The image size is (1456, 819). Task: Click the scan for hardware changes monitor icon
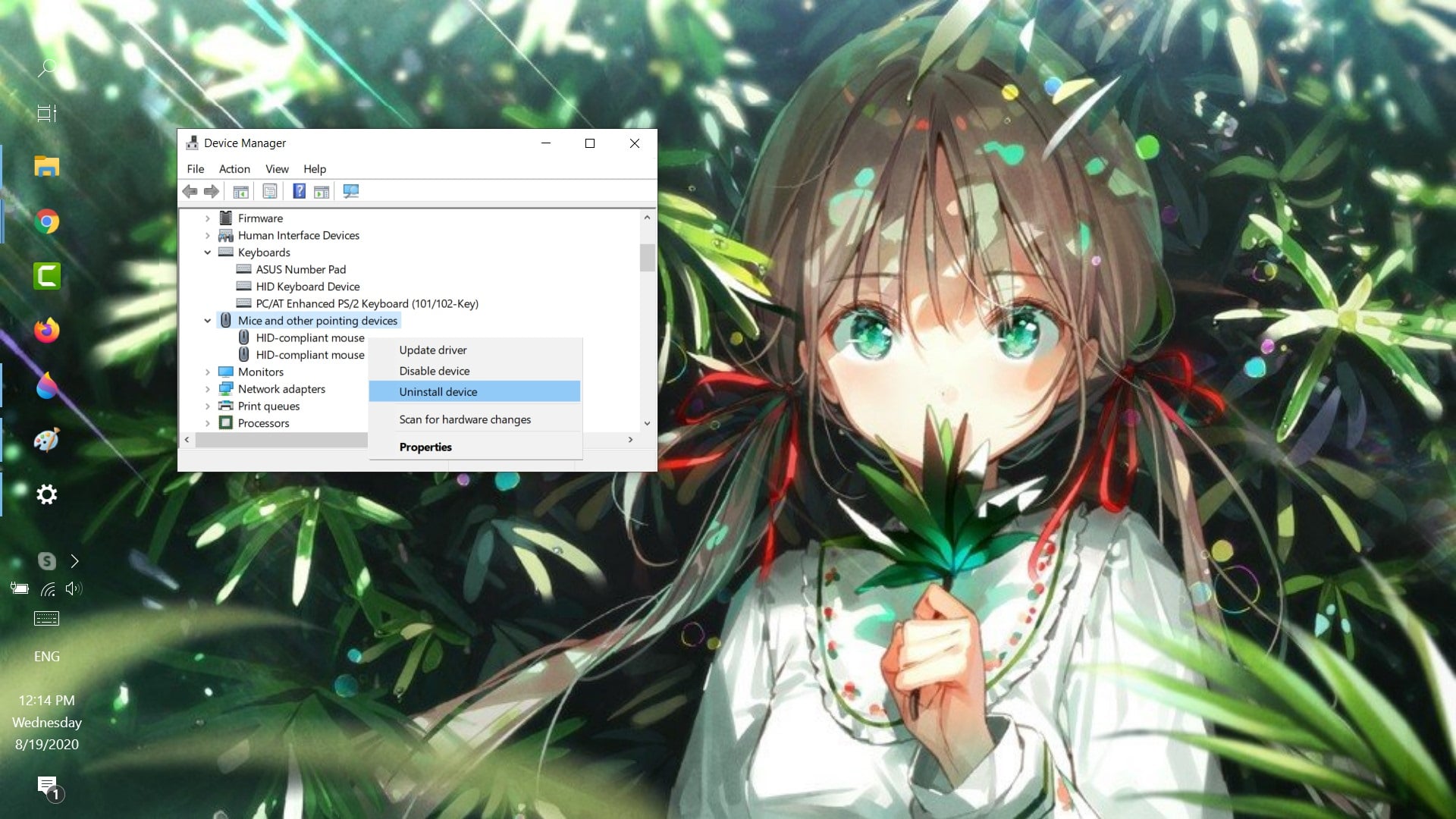tap(350, 192)
